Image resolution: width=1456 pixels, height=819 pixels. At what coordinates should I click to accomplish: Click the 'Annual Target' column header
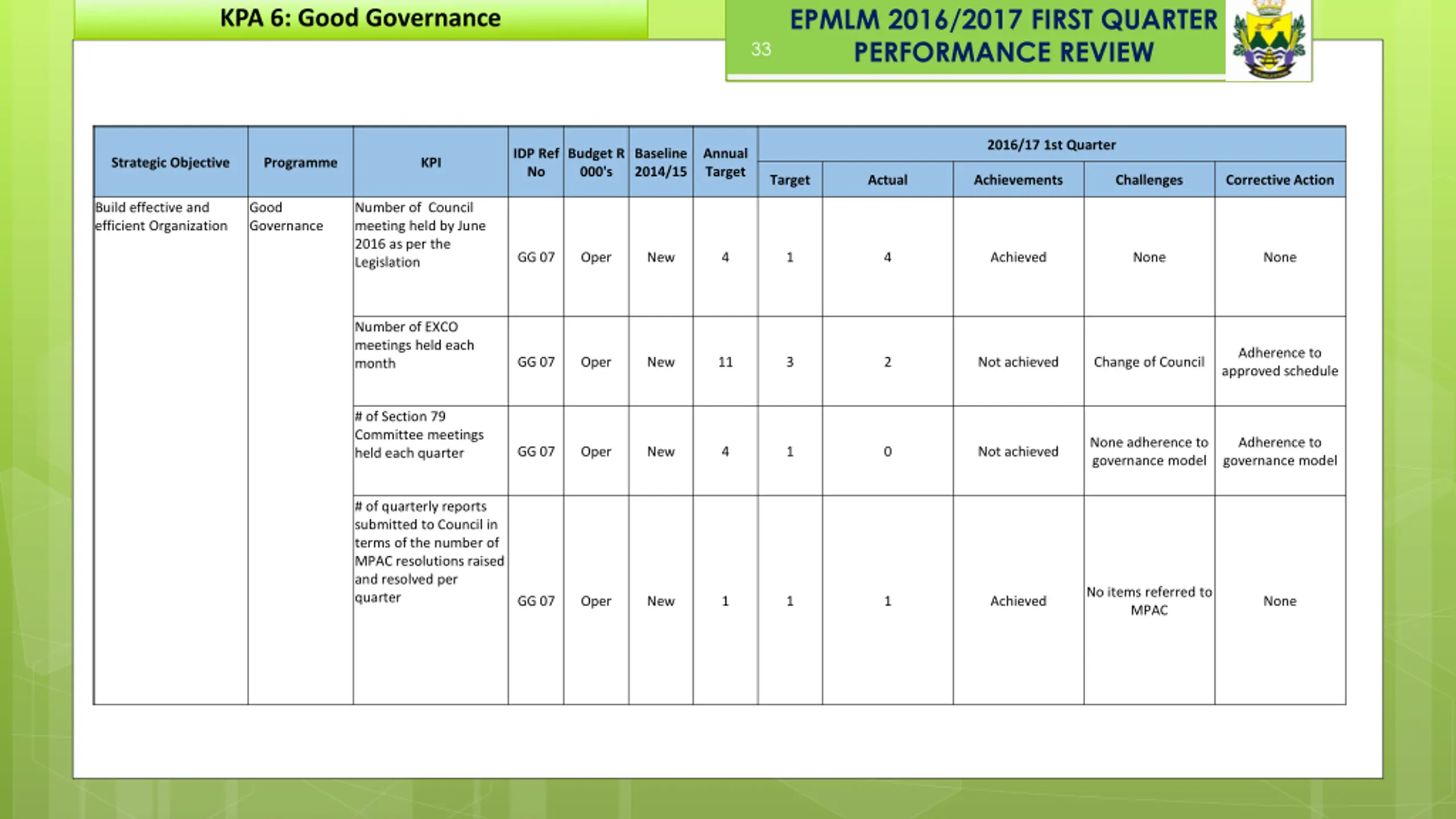click(x=725, y=163)
